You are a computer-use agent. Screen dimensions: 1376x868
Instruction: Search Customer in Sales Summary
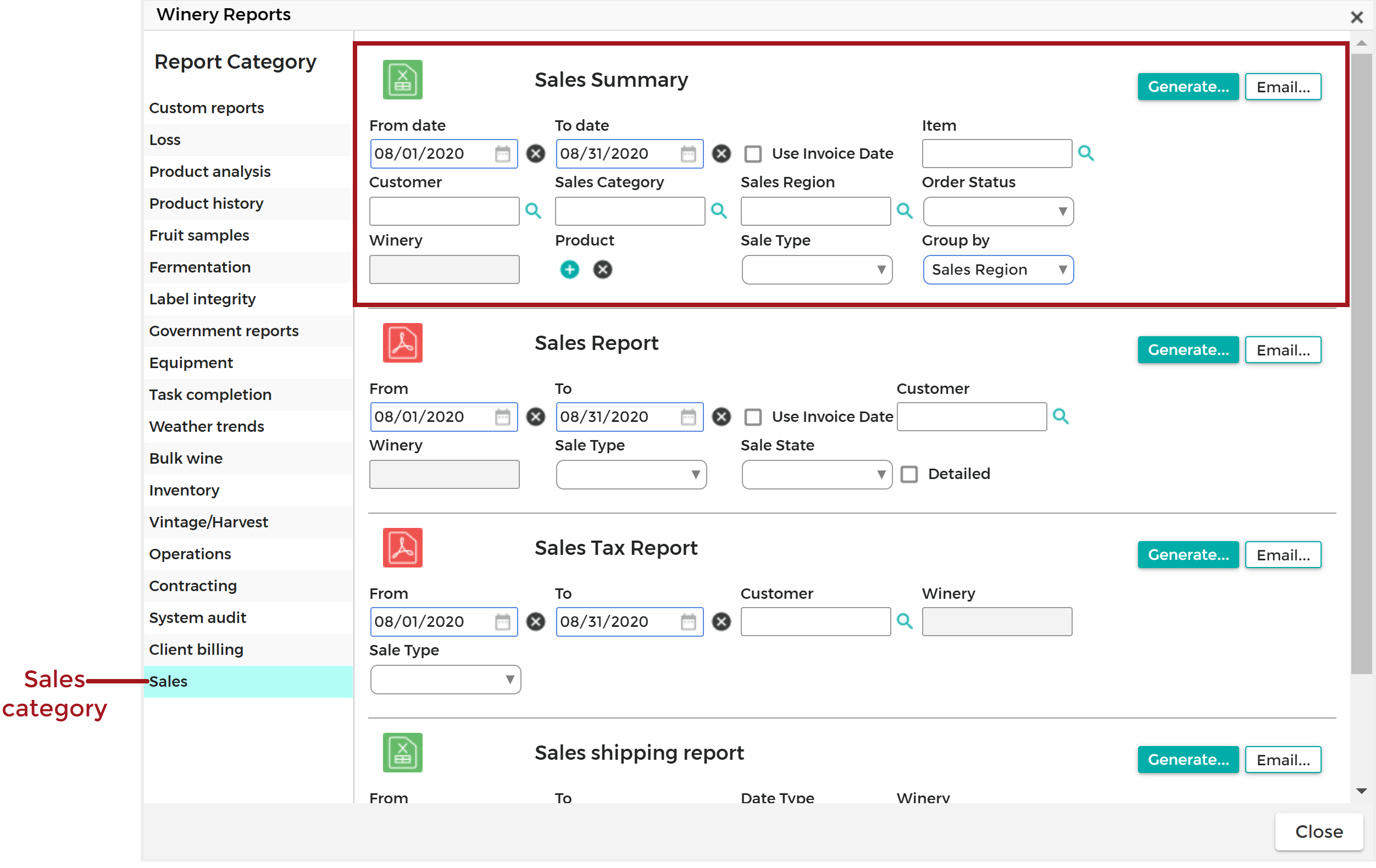point(533,211)
